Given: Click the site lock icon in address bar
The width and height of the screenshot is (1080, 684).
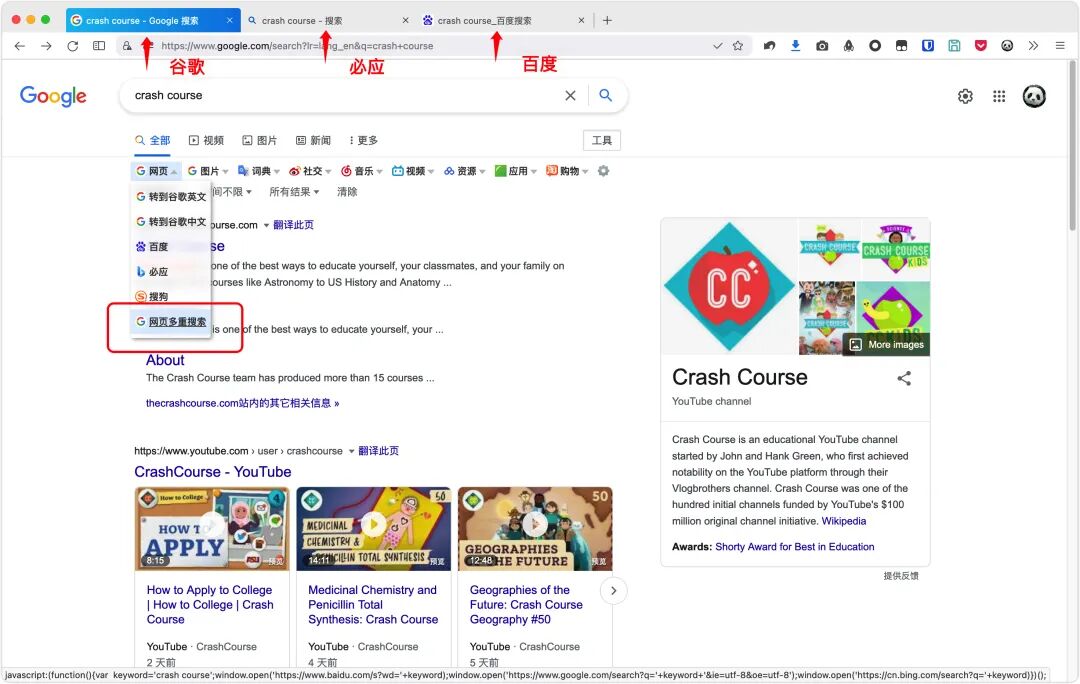Looking at the screenshot, I should point(127,46).
